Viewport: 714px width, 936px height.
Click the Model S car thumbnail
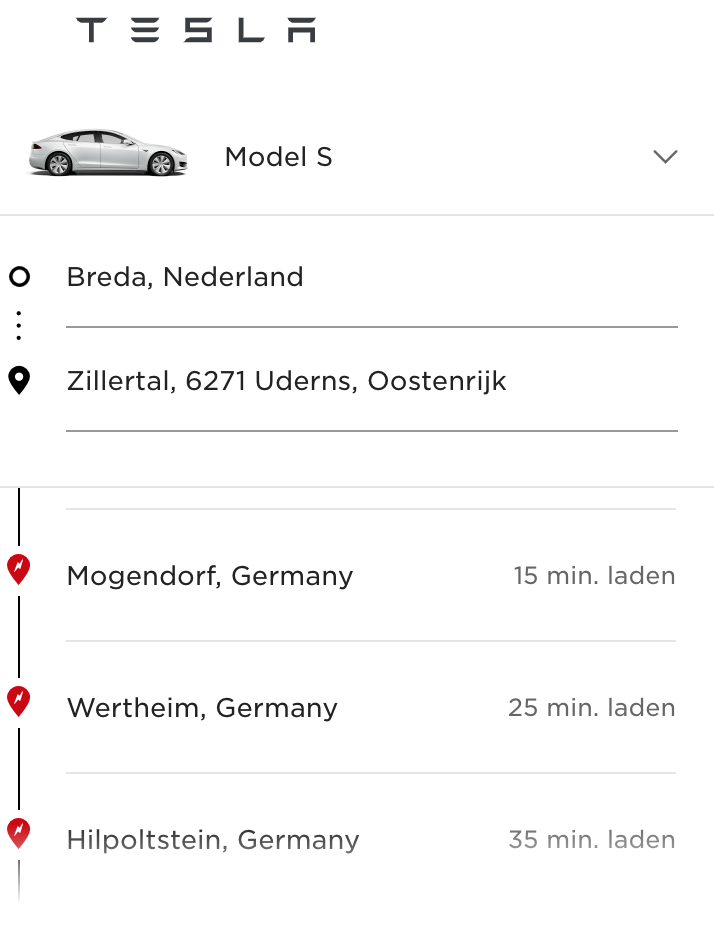pyautogui.click(x=108, y=154)
